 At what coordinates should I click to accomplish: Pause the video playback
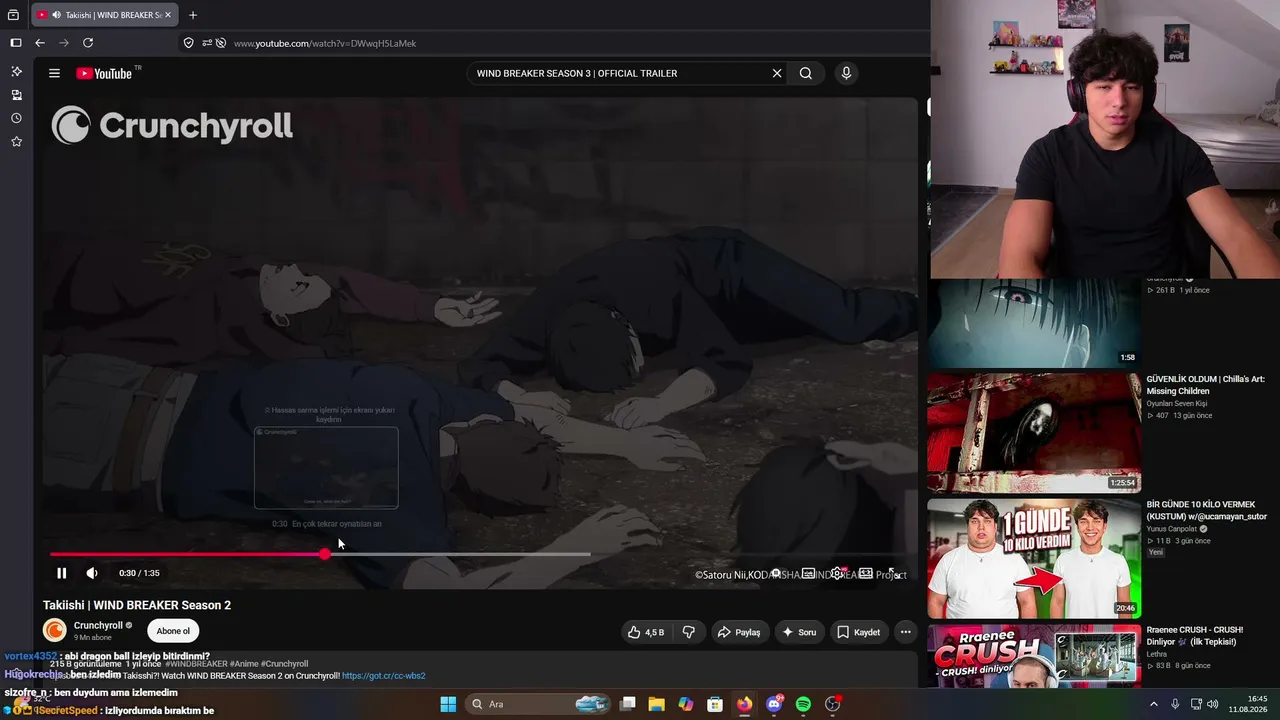point(61,573)
